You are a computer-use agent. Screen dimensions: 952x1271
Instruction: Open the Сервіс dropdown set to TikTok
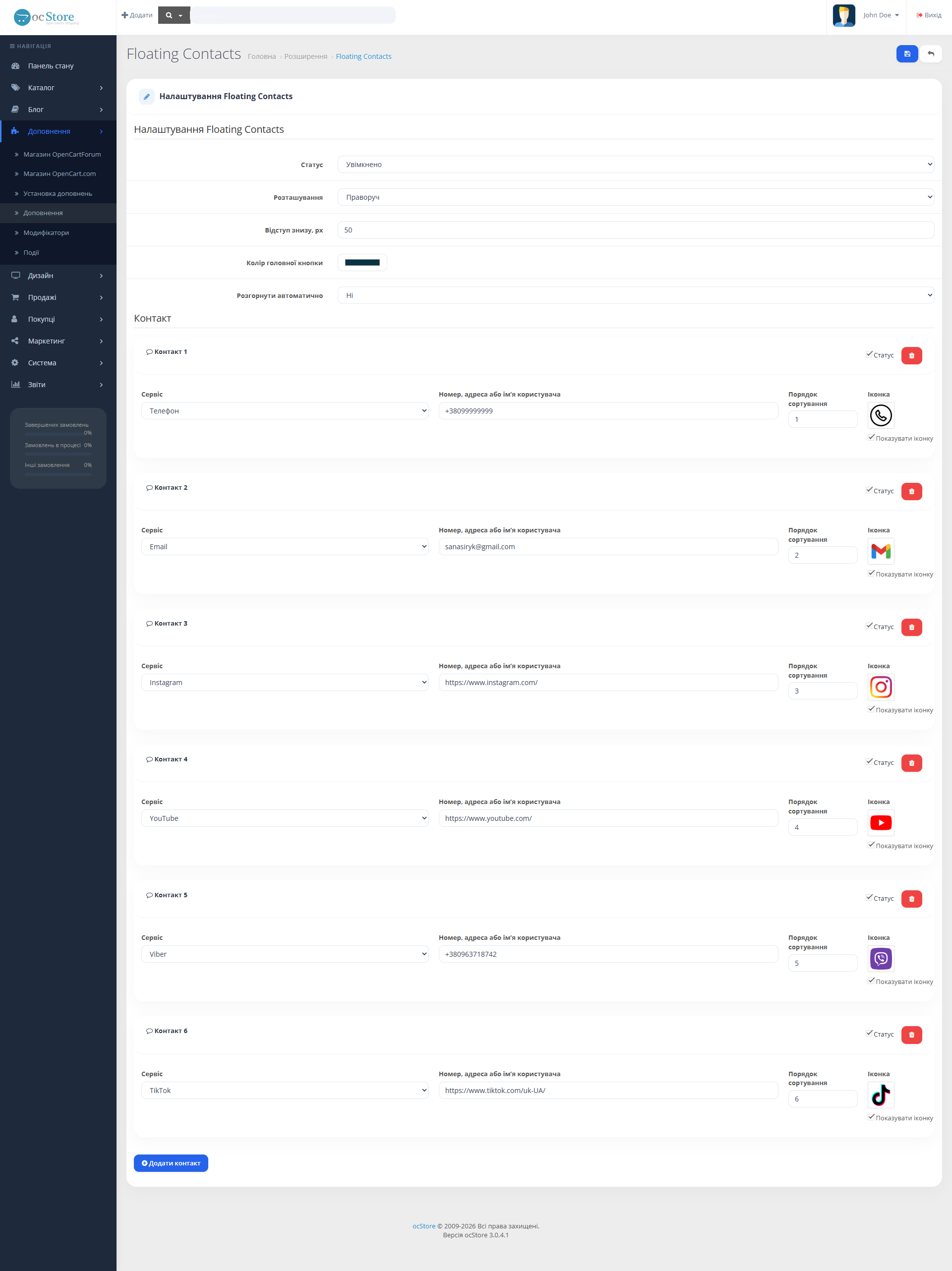point(285,1091)
